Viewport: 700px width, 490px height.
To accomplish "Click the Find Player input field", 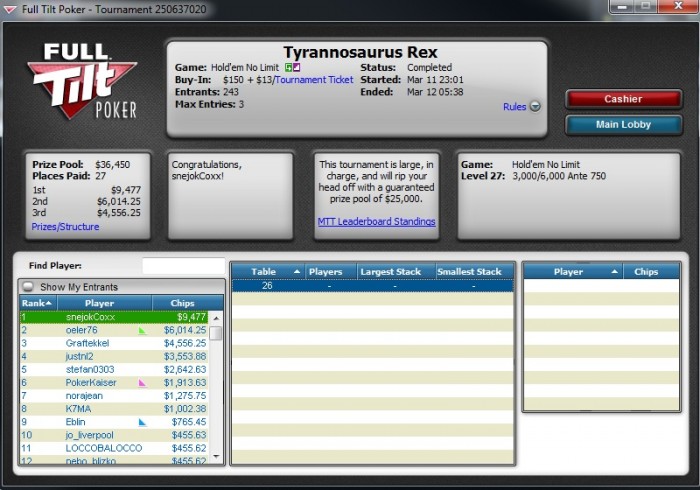I will [x=183, y=266].
